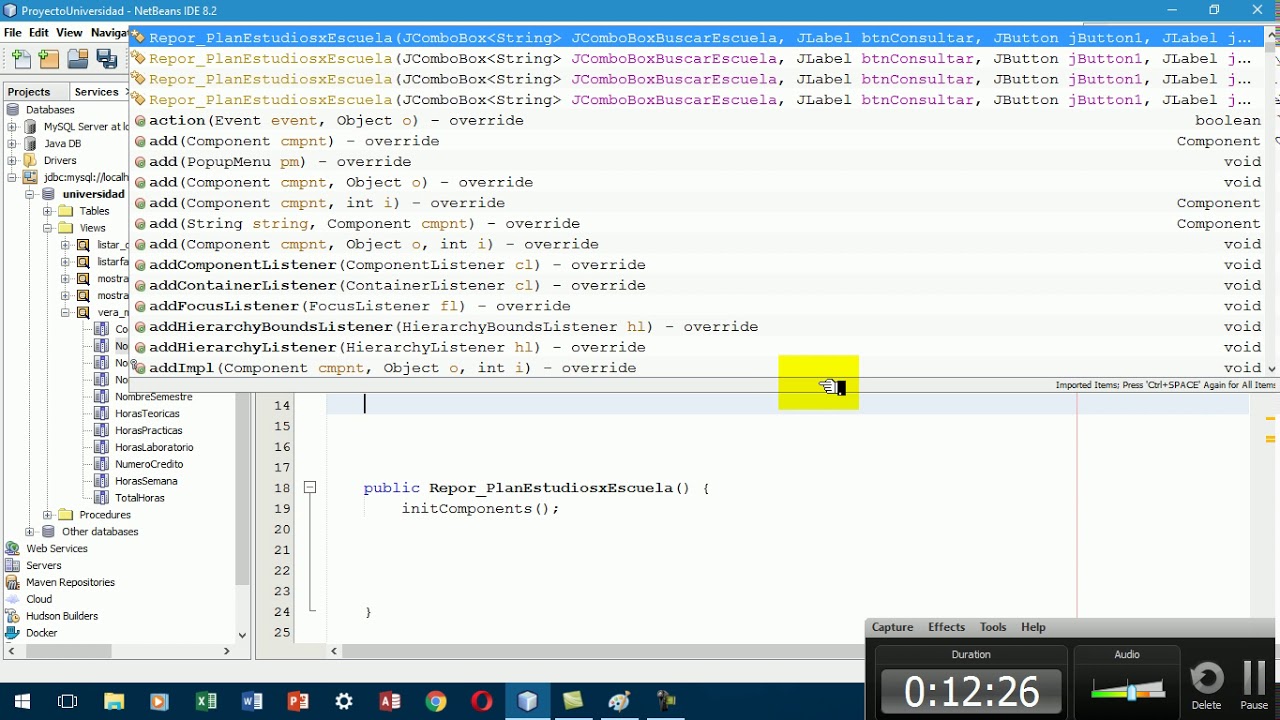Collapse the constructor code fold at line 18
This screenshot has width=1280, height=720.
point(310,488)
